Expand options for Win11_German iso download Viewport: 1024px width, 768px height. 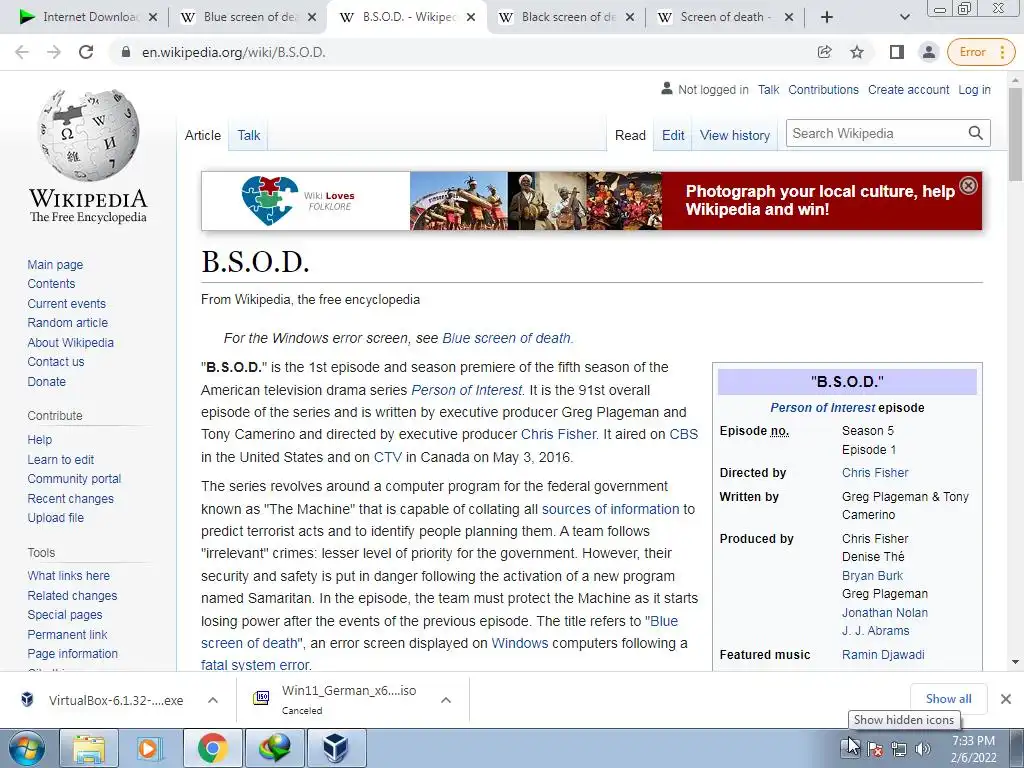pyautogui.click(x=446, y=700)
